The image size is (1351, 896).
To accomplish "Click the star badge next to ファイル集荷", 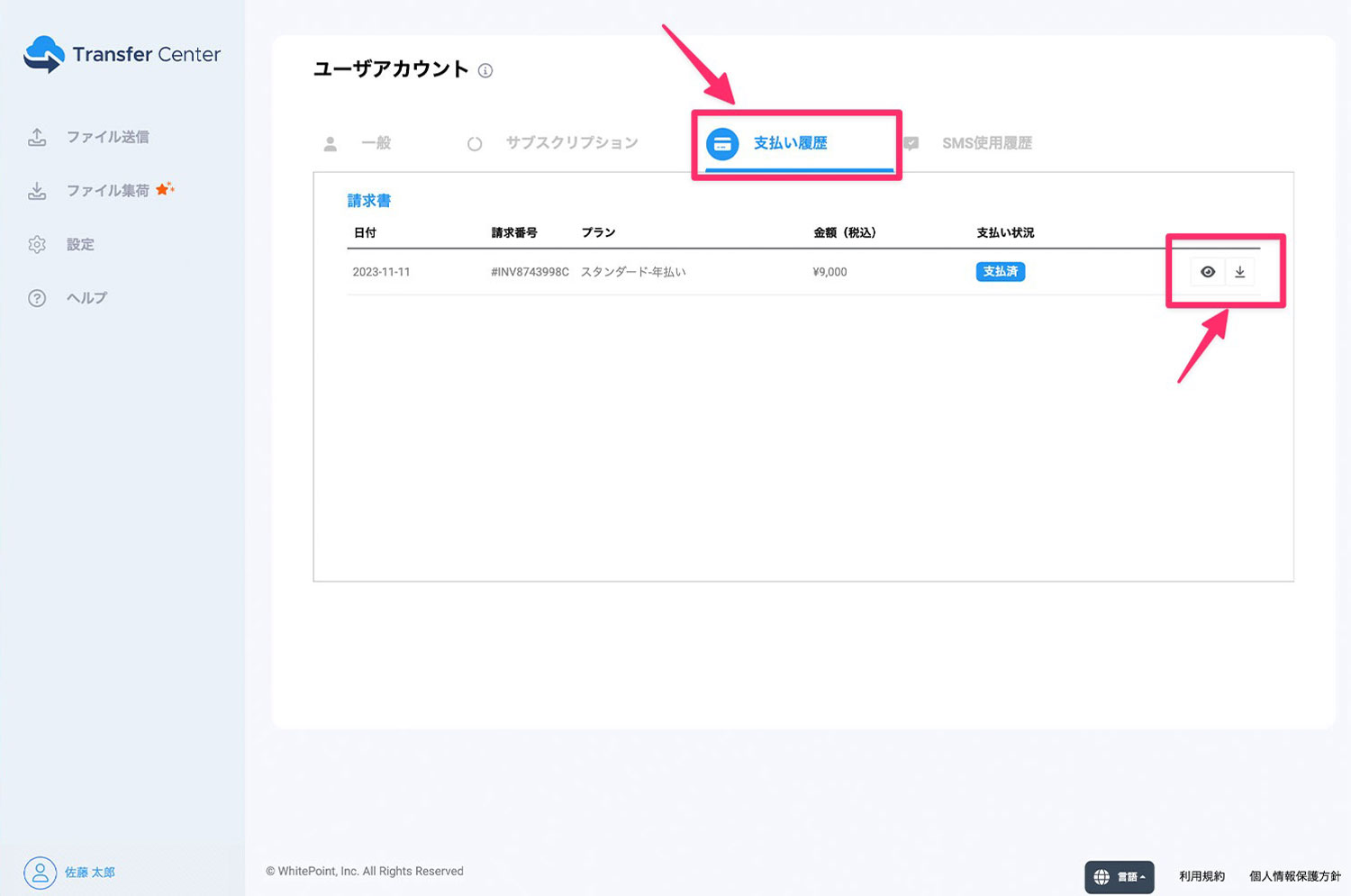I will tap(165, 187).
